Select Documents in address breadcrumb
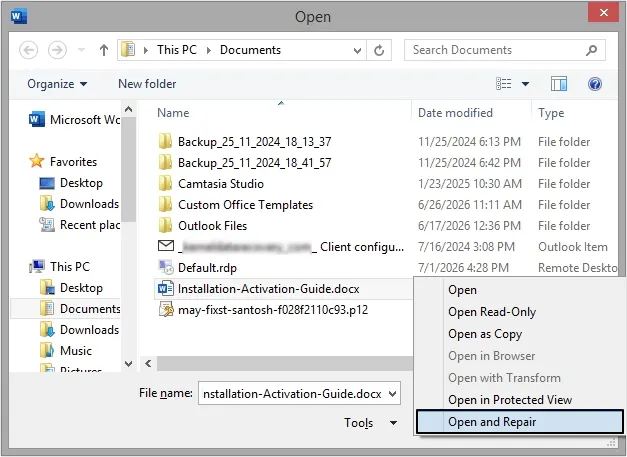 coord(250,50)
